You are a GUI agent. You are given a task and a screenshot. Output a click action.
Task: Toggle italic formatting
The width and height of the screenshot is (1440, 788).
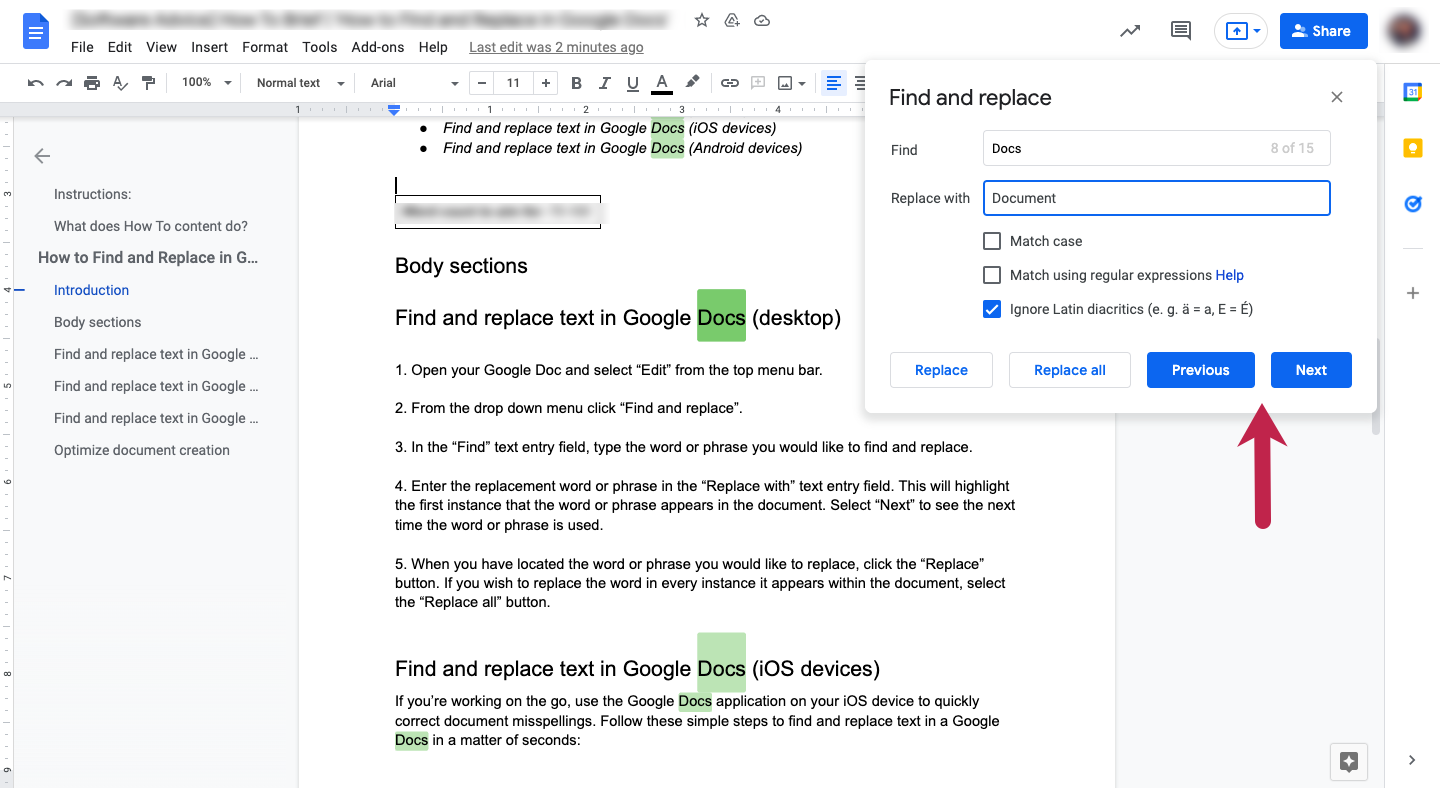[604, 83]
